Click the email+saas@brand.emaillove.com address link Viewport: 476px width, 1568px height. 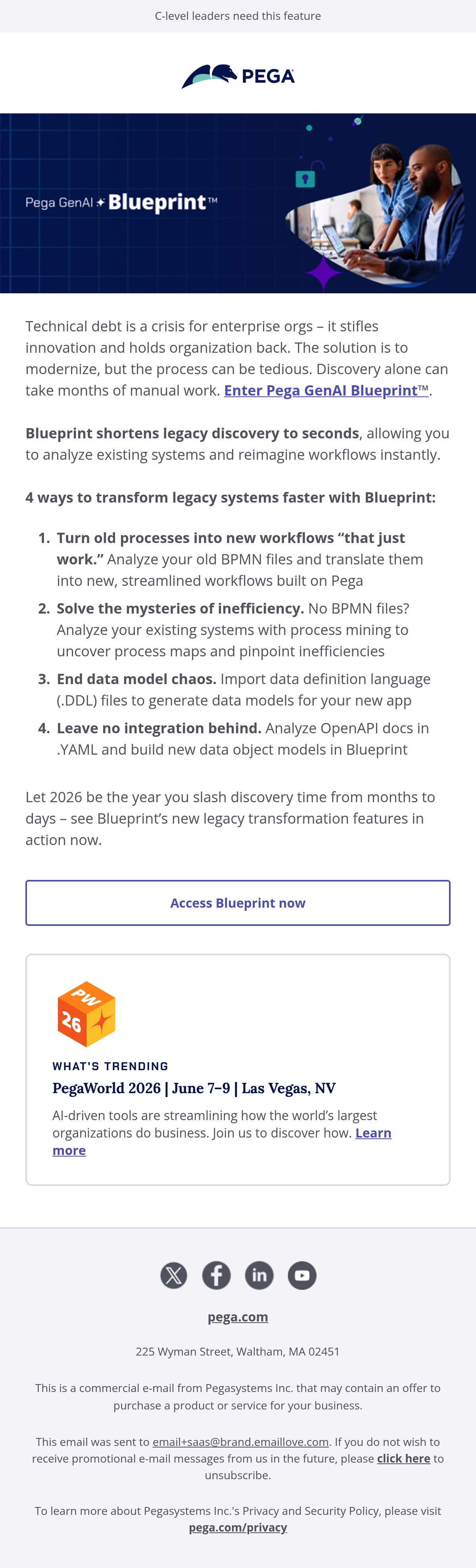pyautogui.click(x=241, y=1442)
